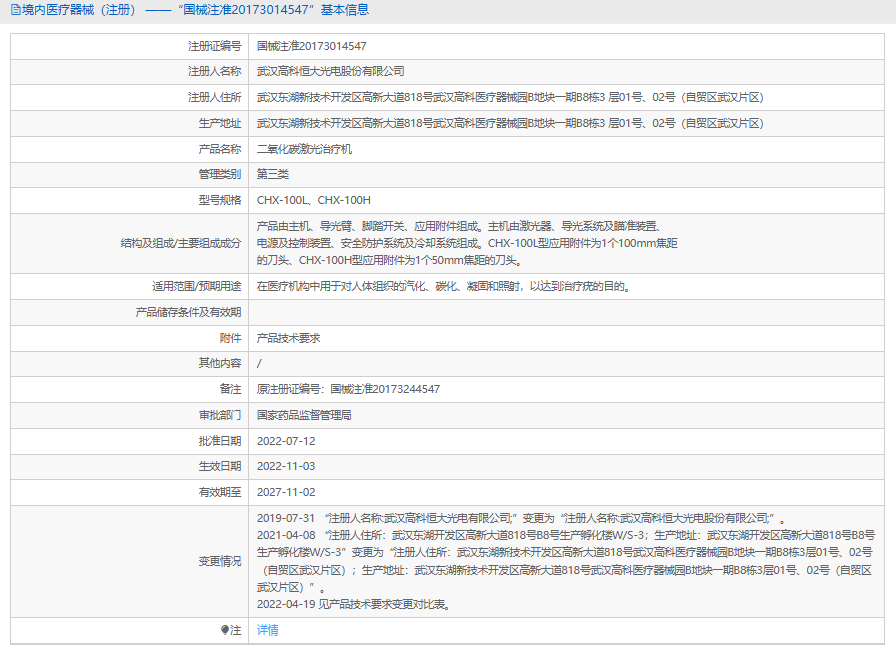896x653 pixels.
Task: Select 原注册证编号：国械注准20173244547
Action: 349,389
